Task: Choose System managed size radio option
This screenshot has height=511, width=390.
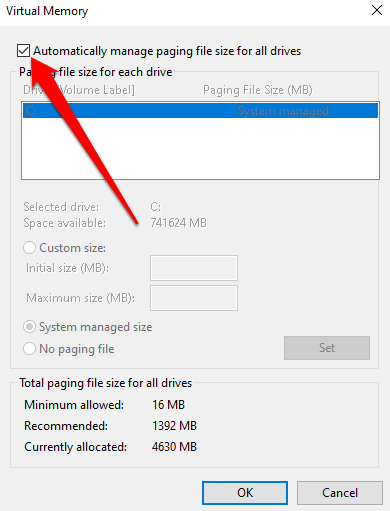Action: [x=29, y=327]
